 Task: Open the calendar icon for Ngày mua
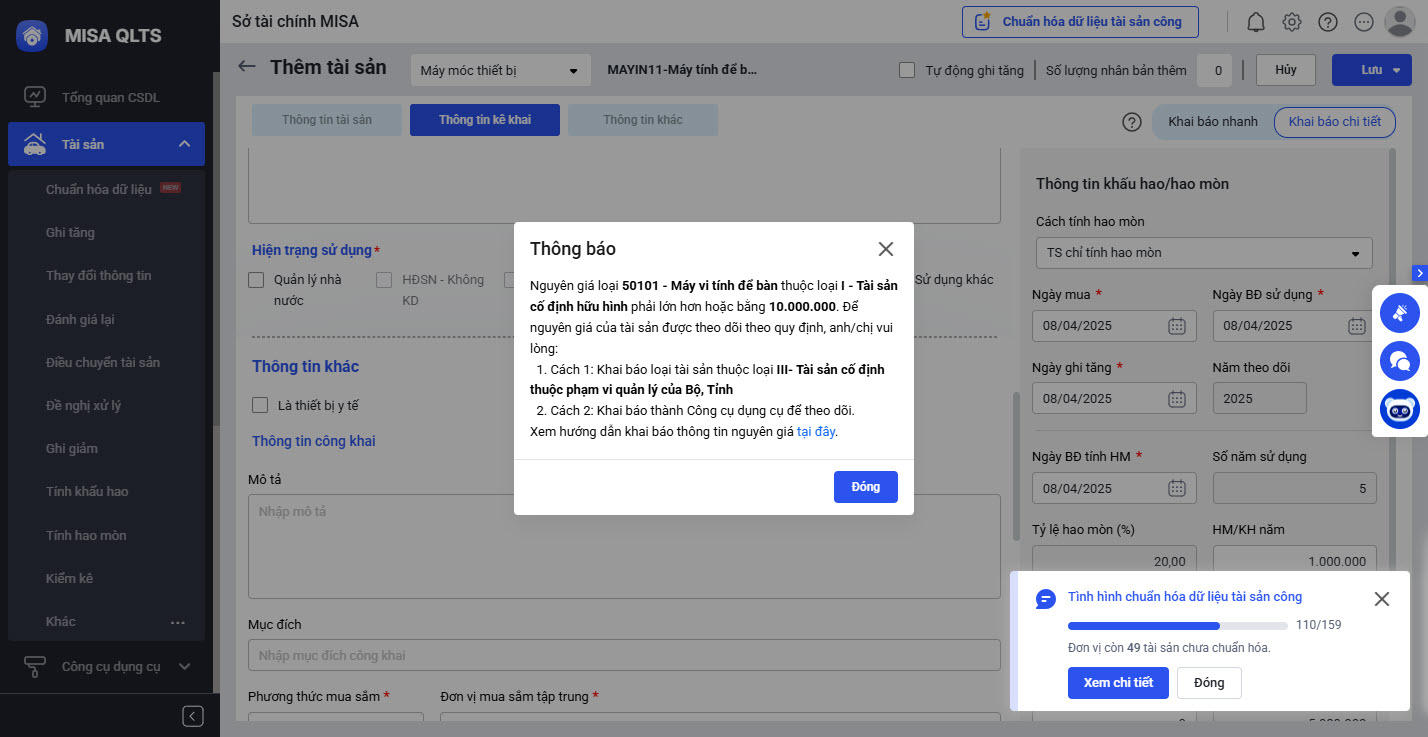pyautogui.click(x=1177, y=326)
